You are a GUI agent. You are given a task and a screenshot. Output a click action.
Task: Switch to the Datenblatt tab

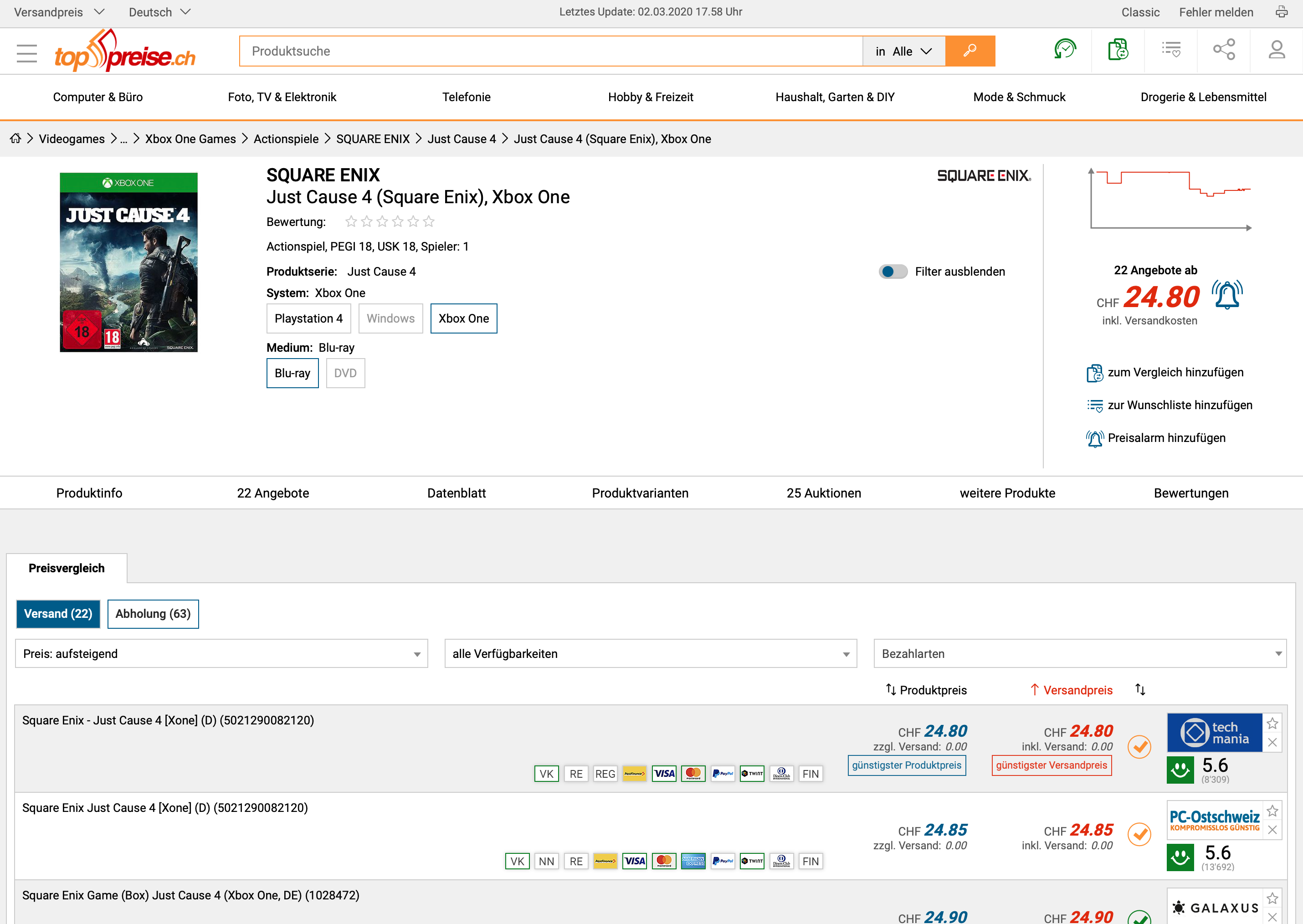click(x=457, y=493)
